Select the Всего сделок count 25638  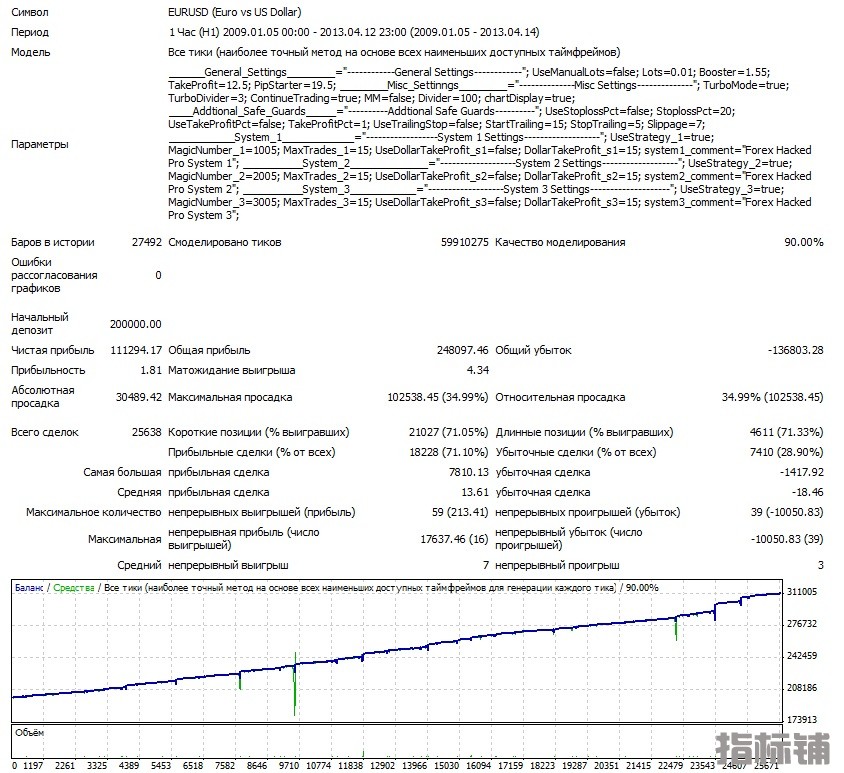[145, 432]
